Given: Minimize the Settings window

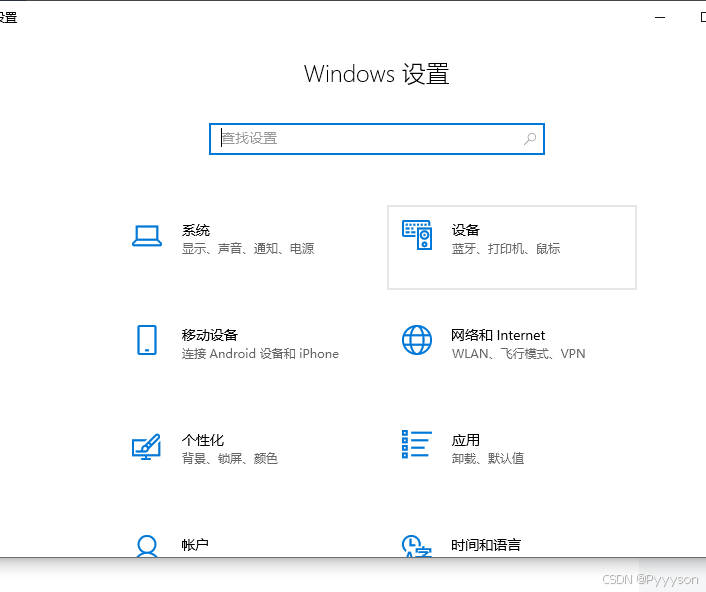Looking at the screenshot, I should [x=660, y=18].
